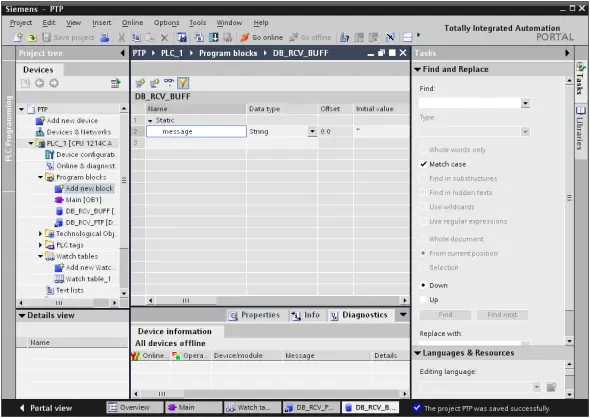The height and width of the screenshot is (418, 590).
Task: Click the Delete X icon in toolbar
Action: (x=164, y=37)
